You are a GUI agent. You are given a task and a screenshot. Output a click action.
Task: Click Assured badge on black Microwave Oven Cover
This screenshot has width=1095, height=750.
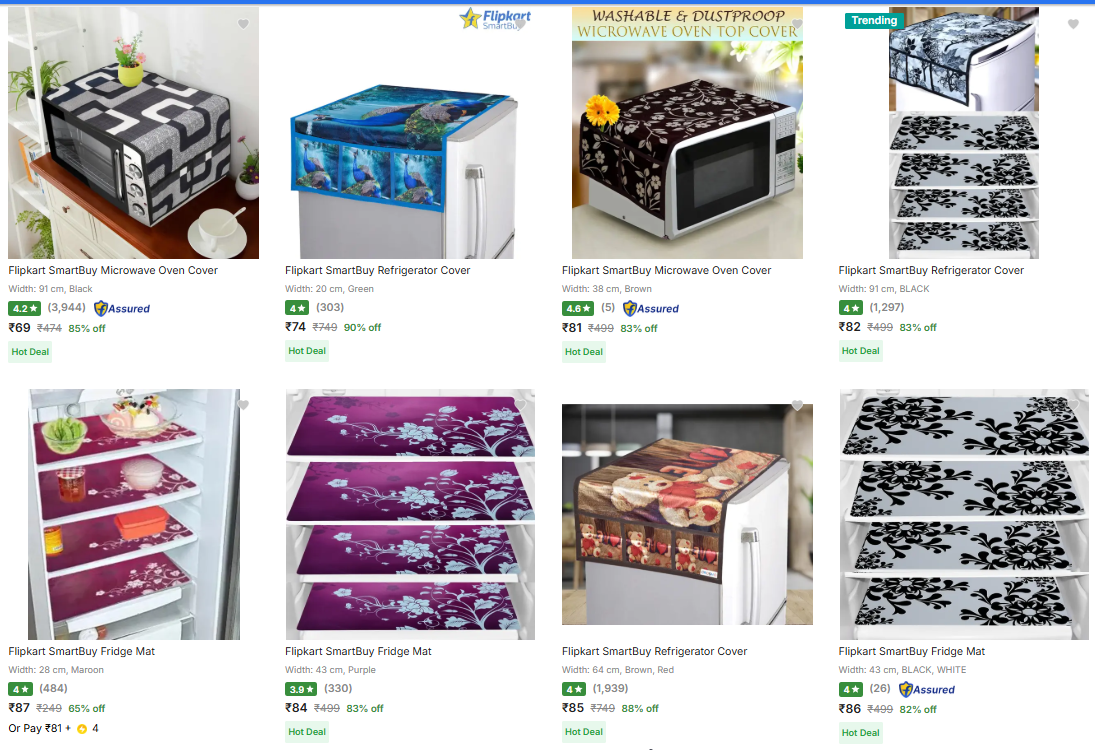click(x=122, y=308)
